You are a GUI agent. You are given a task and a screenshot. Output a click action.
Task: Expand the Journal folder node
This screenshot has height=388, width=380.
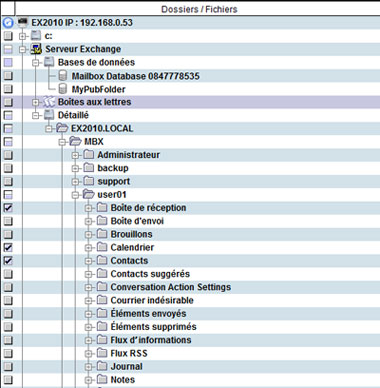coord(88,367)
